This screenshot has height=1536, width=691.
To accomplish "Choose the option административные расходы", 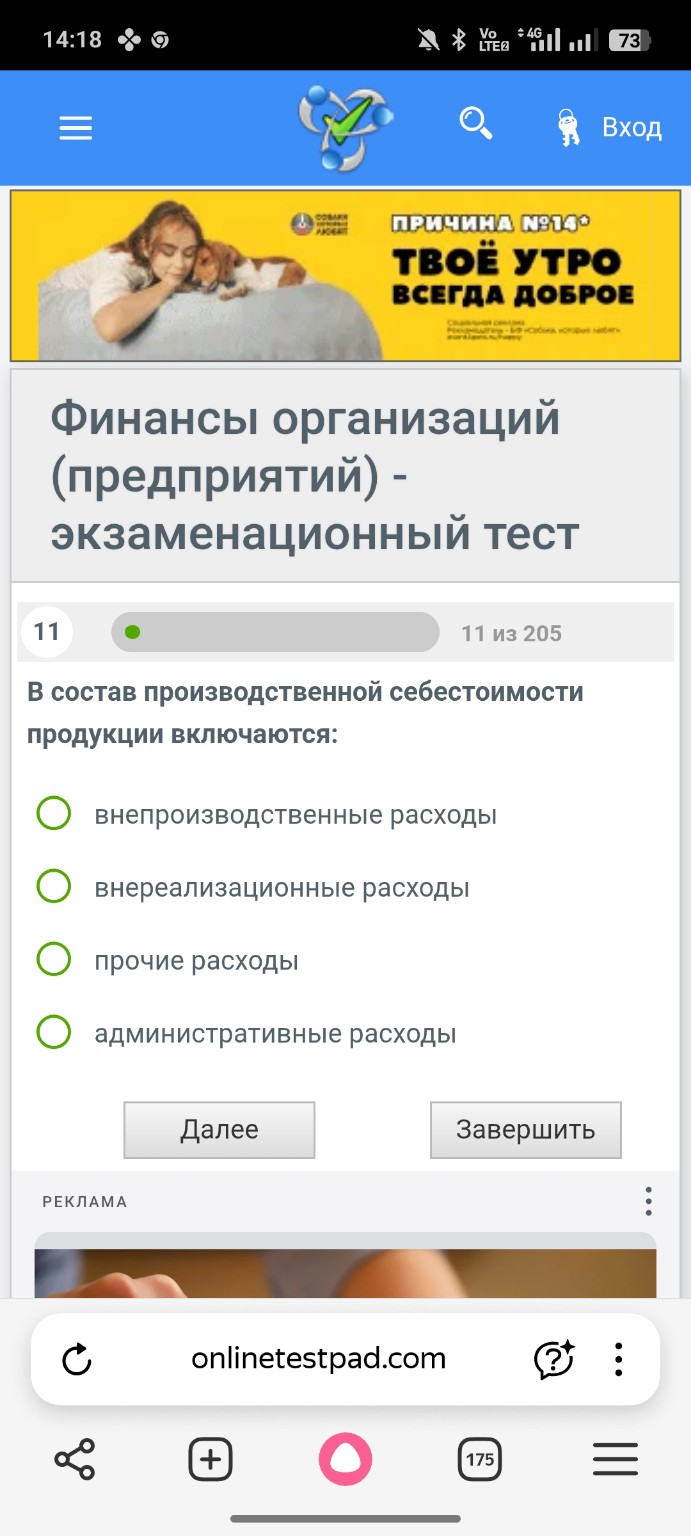I will (53, 1032).
